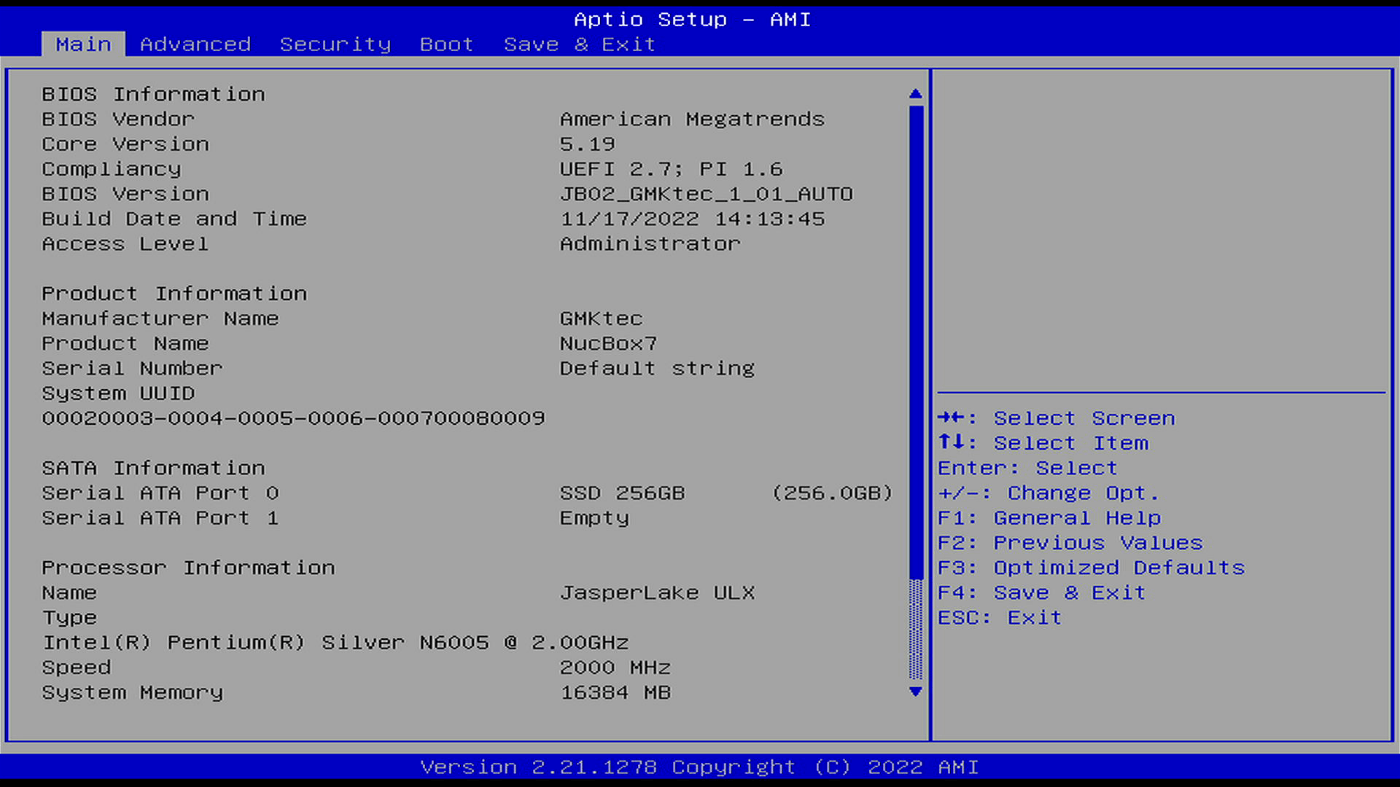The height and width of the screenshot is (787, 1400).
Task: Click the Enter: Select help hint
Action: [x=1027, y=468]
